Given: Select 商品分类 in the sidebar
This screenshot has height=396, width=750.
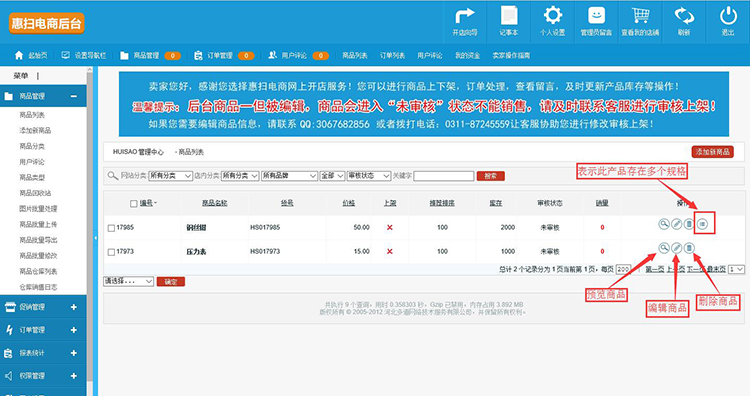Looking at the screenshot, I should tap(32, 146).
